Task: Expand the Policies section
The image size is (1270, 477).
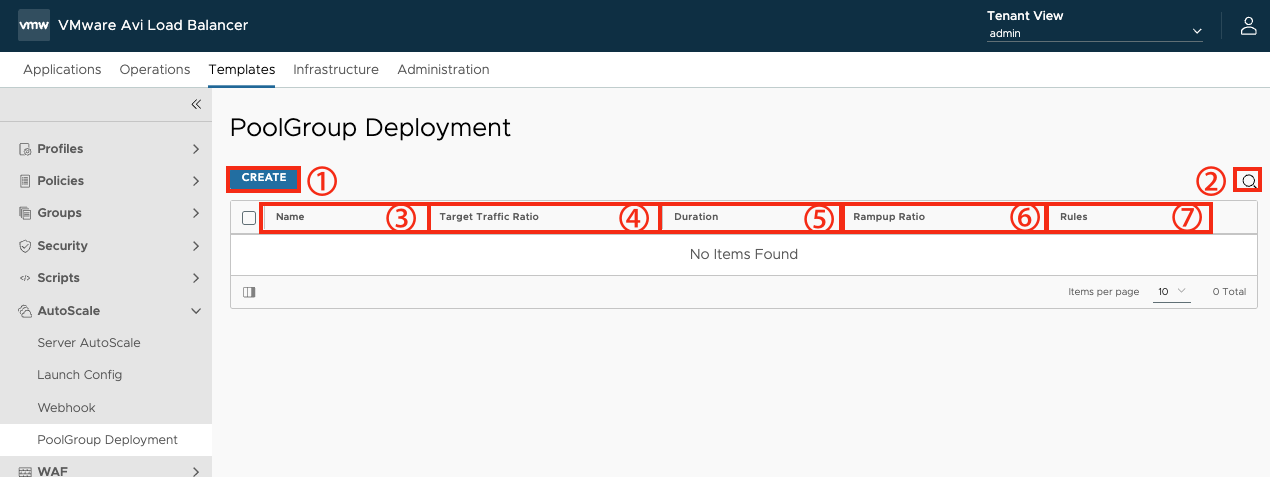Action: click(196, 181)
